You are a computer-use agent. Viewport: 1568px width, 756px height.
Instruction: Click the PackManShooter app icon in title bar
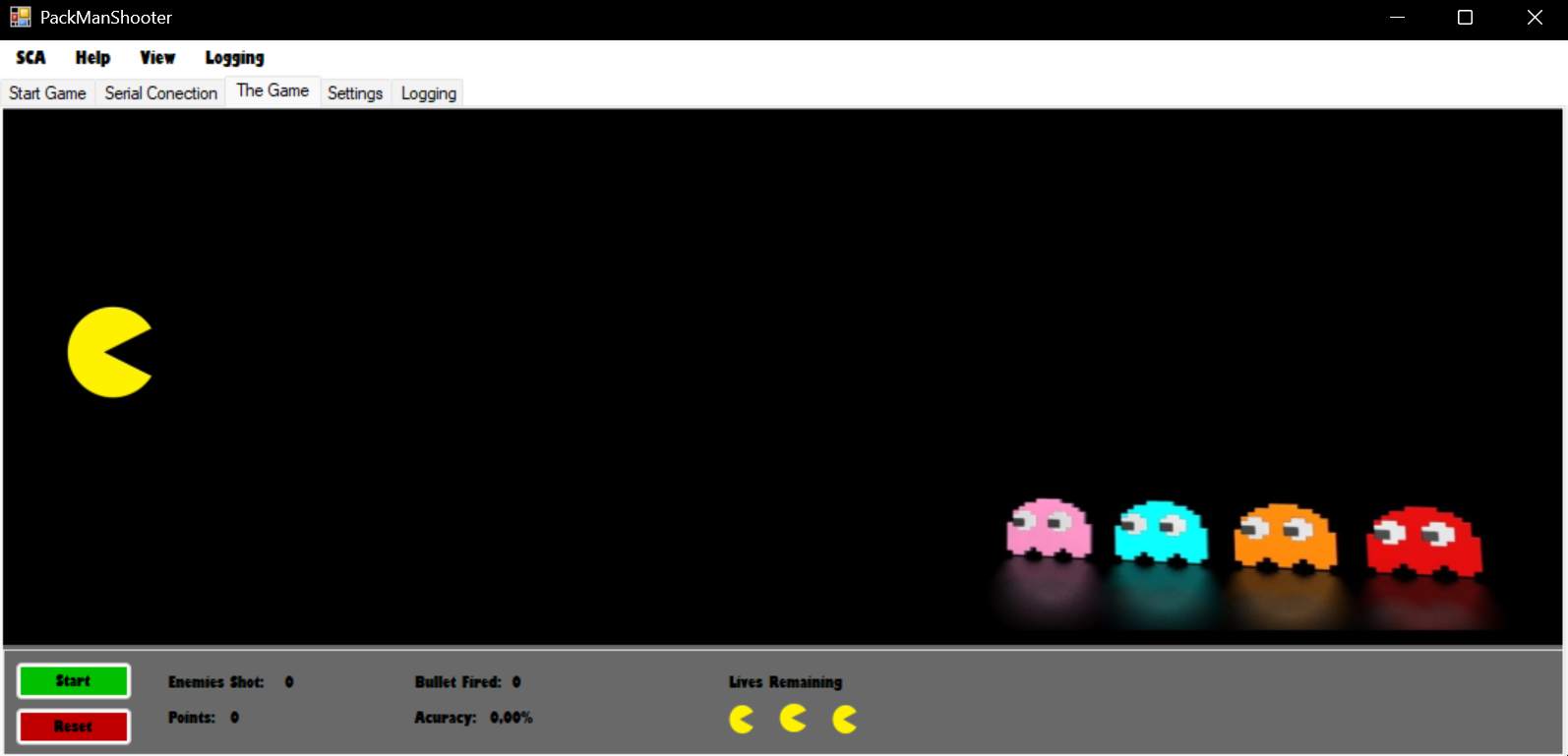[x=21, y=17]
